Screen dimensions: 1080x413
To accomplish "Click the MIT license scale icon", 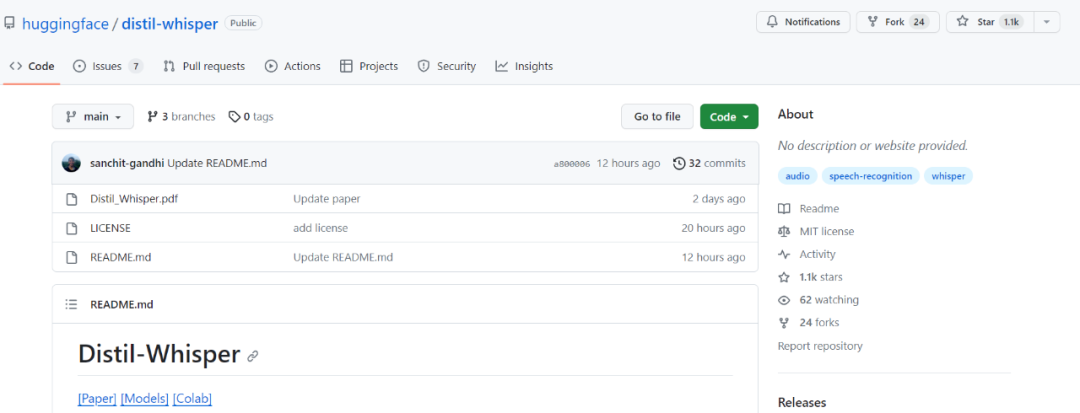I will tap(784, 232).
